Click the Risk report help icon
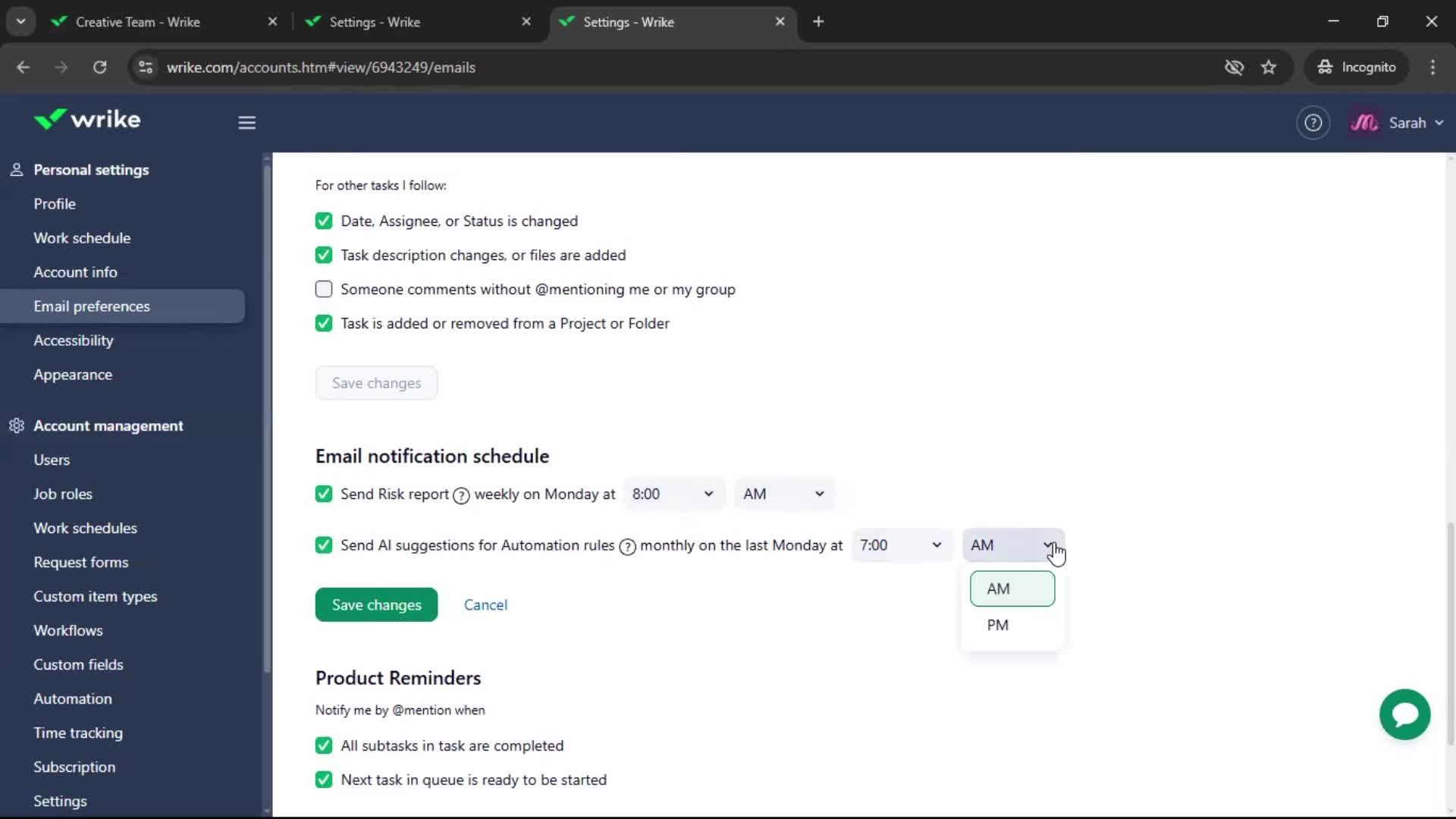This screenshot has height=819, width=1456. pyautogui.click(x=461, y=495)
